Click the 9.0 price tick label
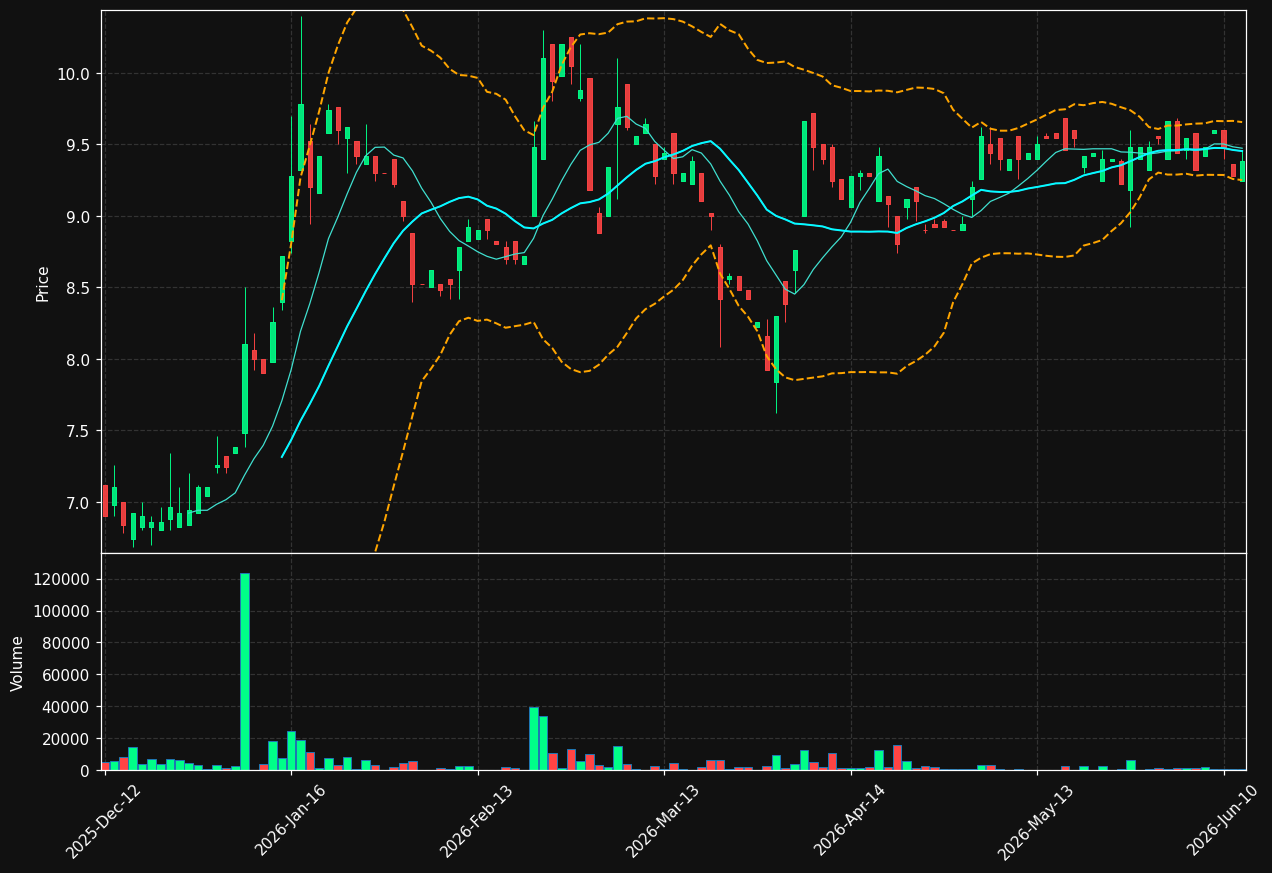The width and height of the screenshot is (1272, 873). (76, 217)
